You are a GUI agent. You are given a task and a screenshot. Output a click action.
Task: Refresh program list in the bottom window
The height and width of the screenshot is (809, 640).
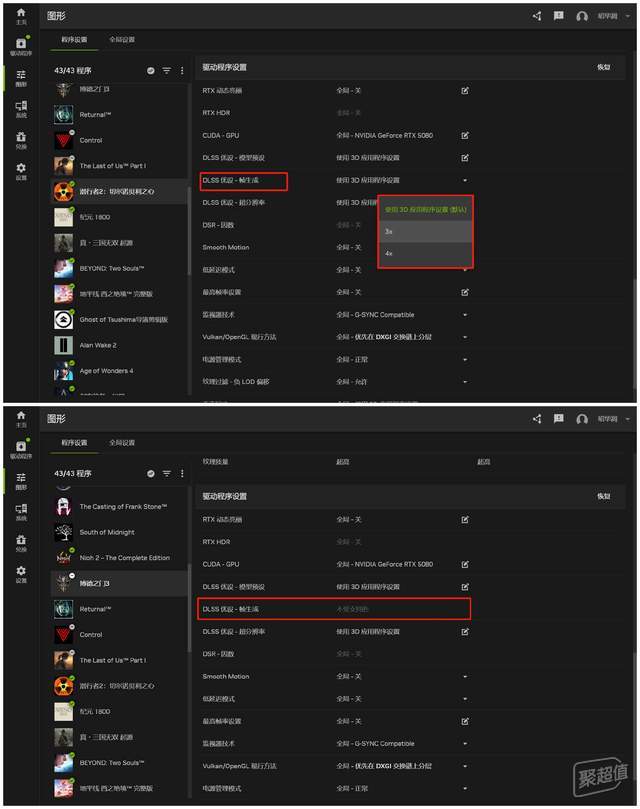pos(151,474)
